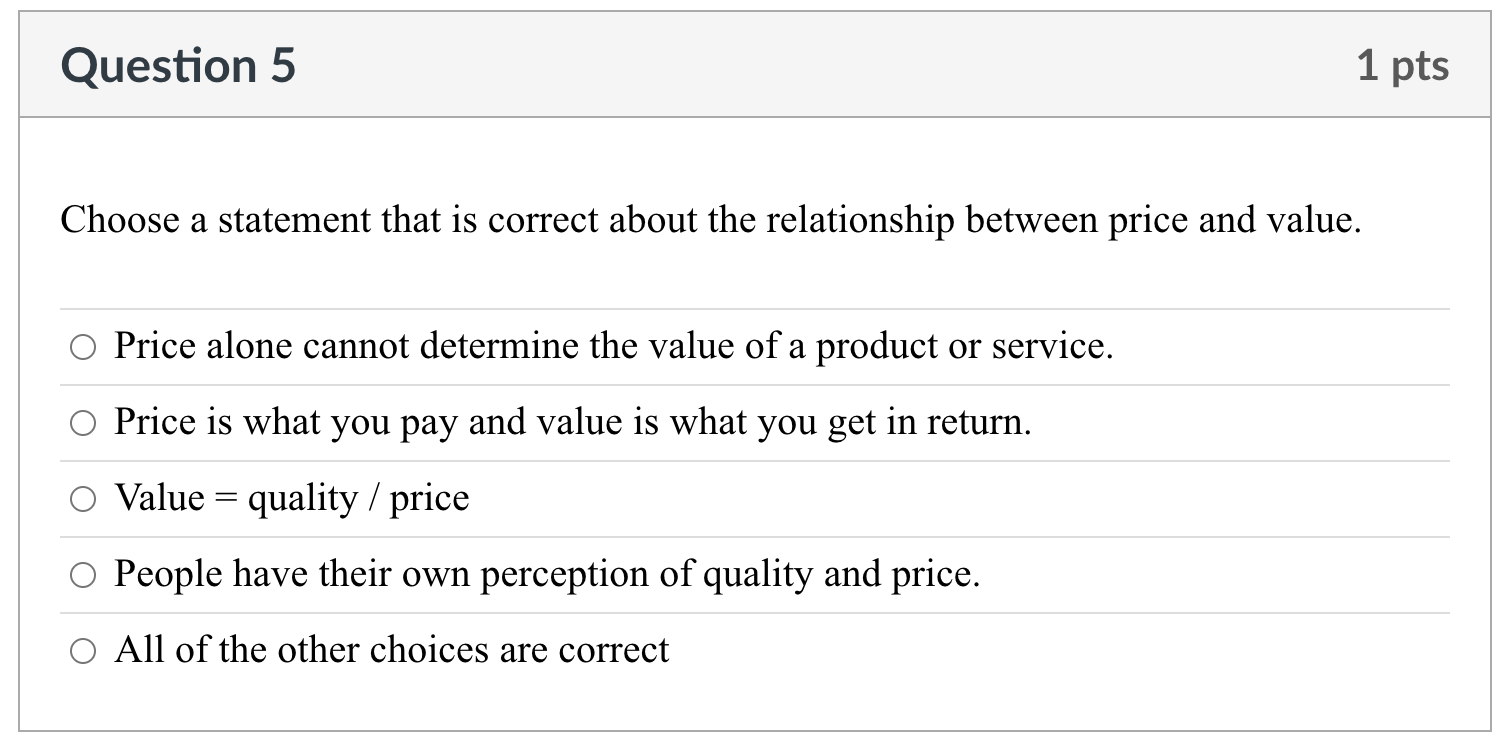Click the Question 5 header

pyautogui.click(x=178, y=64)
